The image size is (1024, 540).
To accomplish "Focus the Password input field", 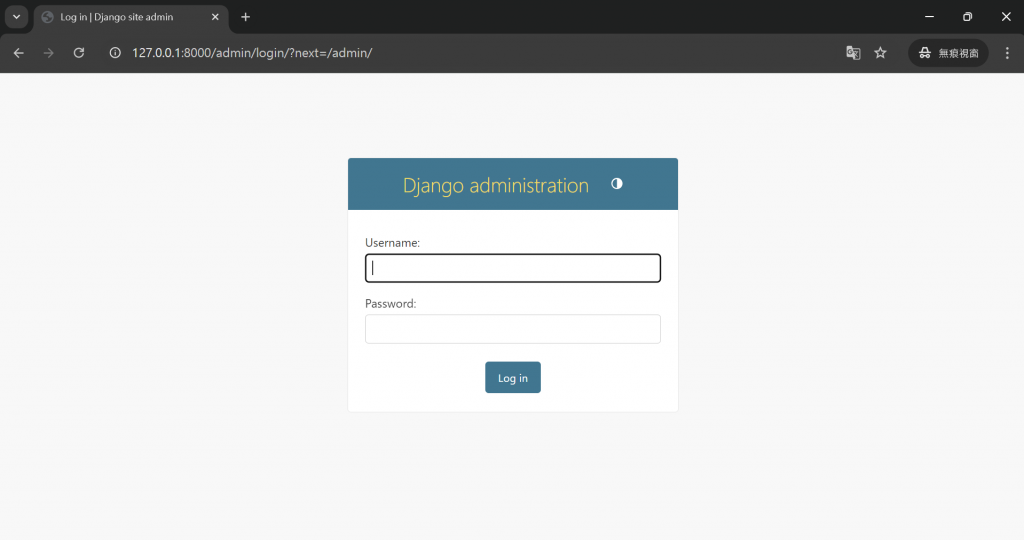I will point(513,329).
